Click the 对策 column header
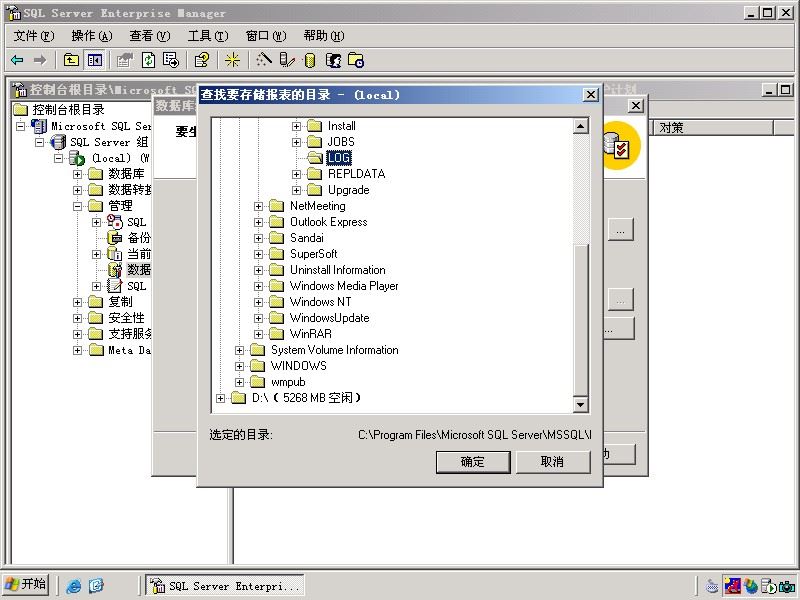800x600 pixels. (x=713, y=128)
